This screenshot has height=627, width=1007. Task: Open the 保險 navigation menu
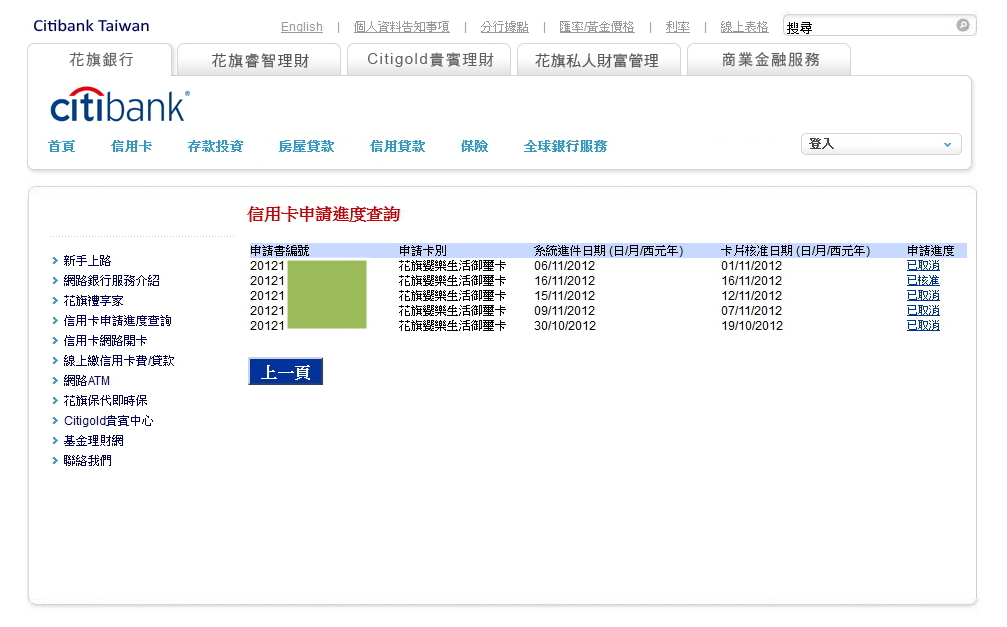pyautogui.click(x=475, y=146)
